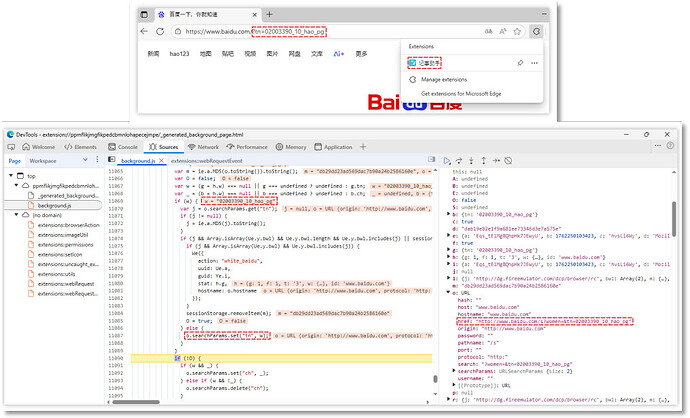Open more options for 记事助手 extension
690x418 pixels.
tap(535, 62)
